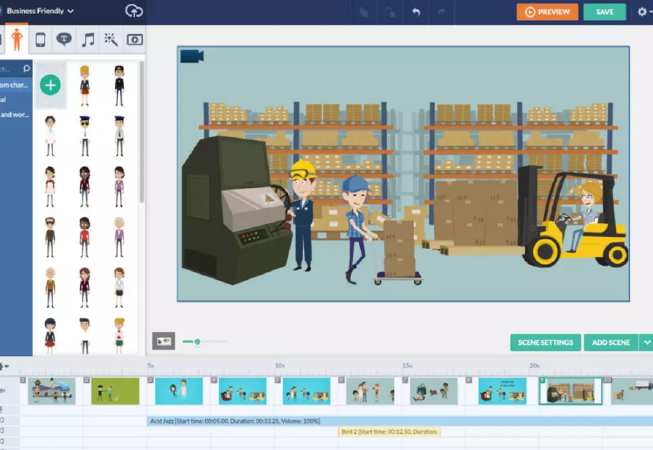Viewport: 653px width, 450px height.
Task: Click the undo arrow button
Action: (x=416, y=12)
